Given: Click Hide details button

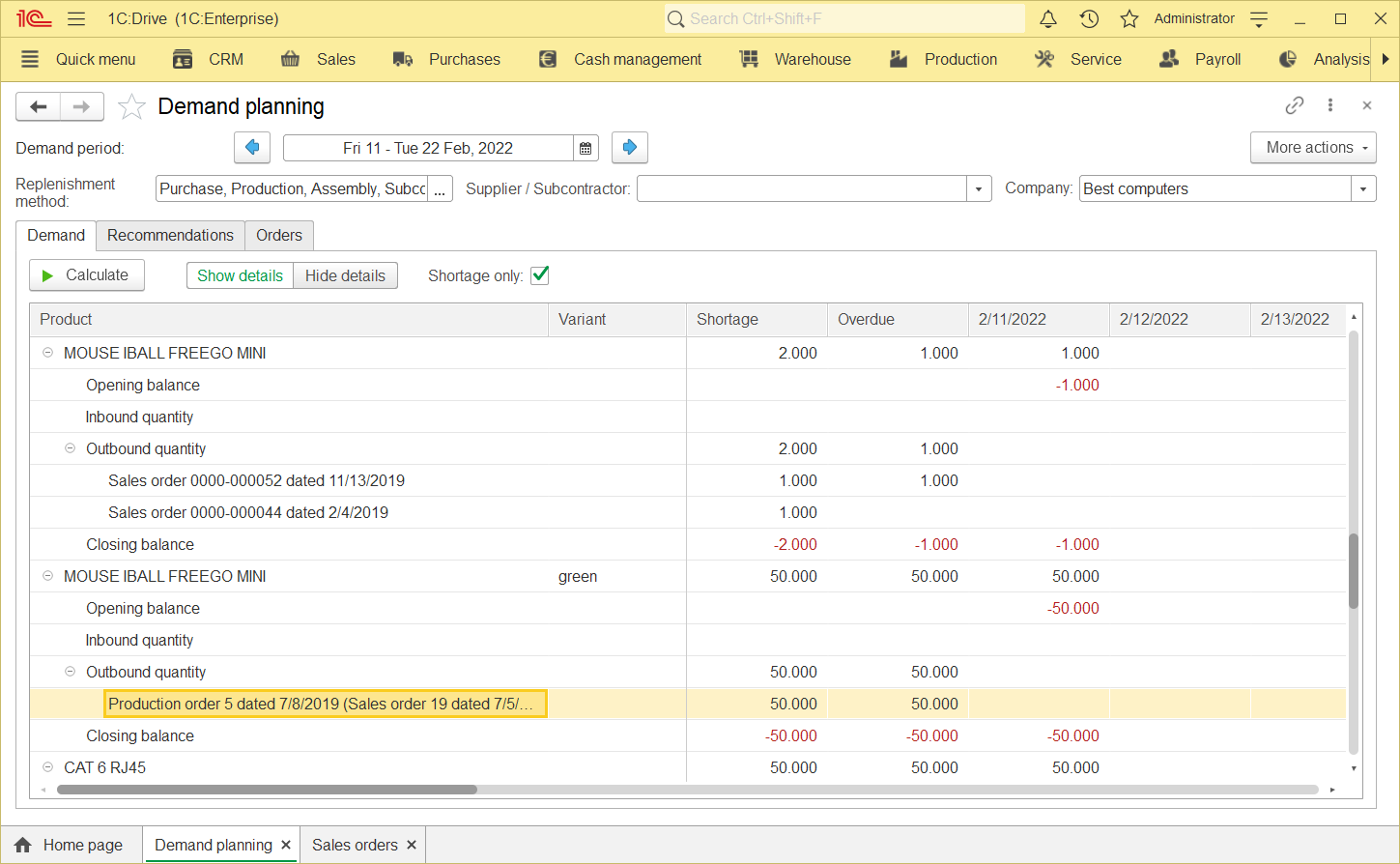Looking at the screenshot, I should (x=345, y=275).
